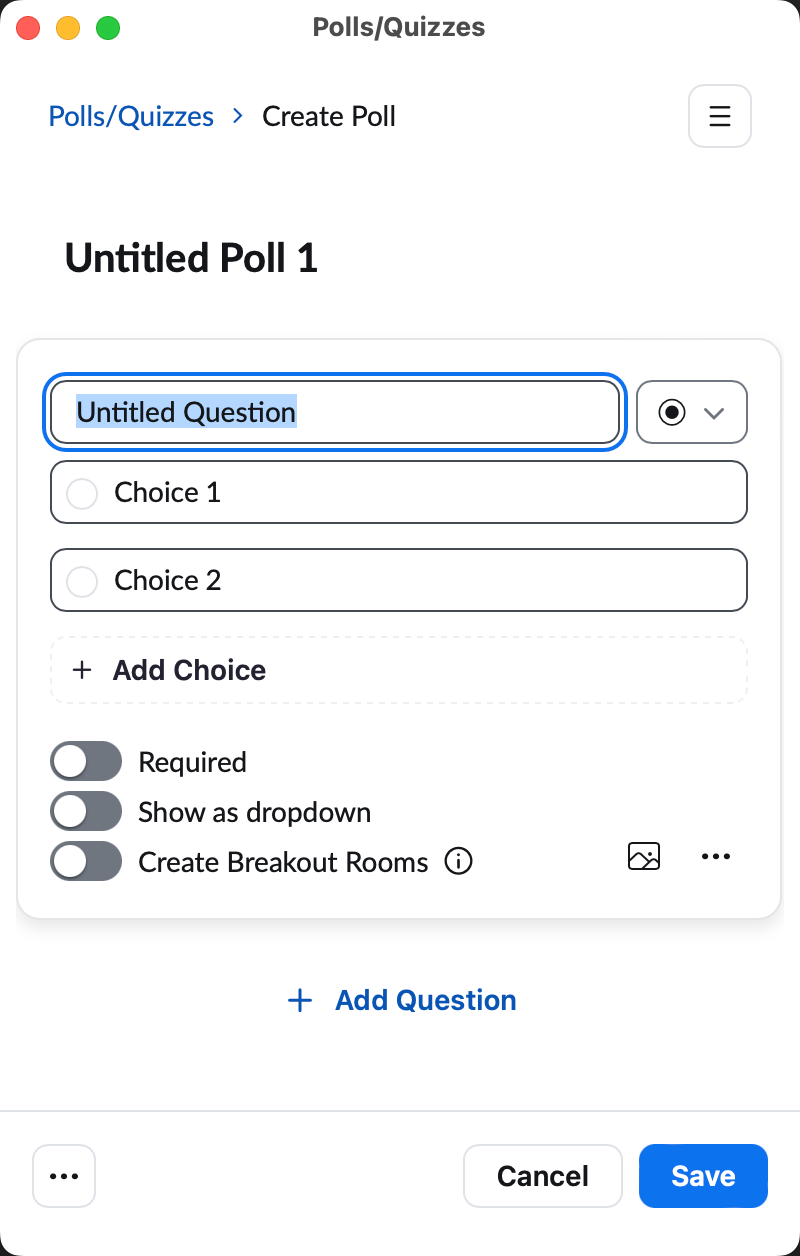The height and width of the screenshot is (1256, 800).
Task: Click the Untitled Poll 1 title
Action: click(189, 258)
